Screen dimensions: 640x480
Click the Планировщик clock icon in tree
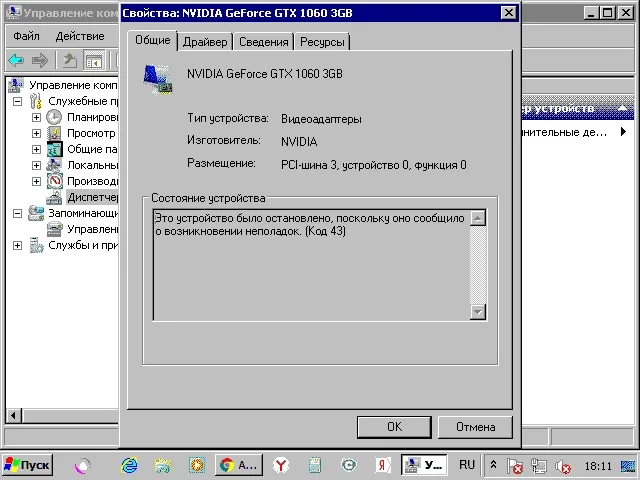[54, 117]
